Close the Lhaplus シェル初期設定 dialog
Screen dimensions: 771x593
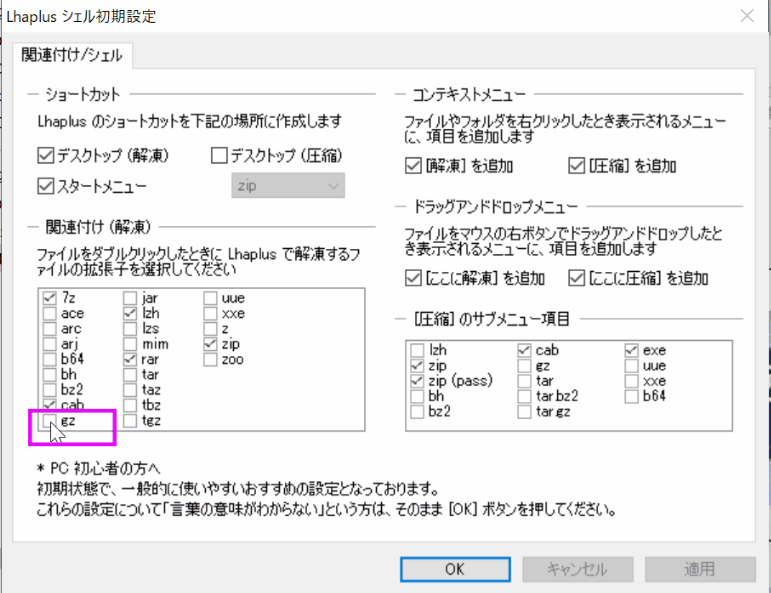tap(747, 16)
